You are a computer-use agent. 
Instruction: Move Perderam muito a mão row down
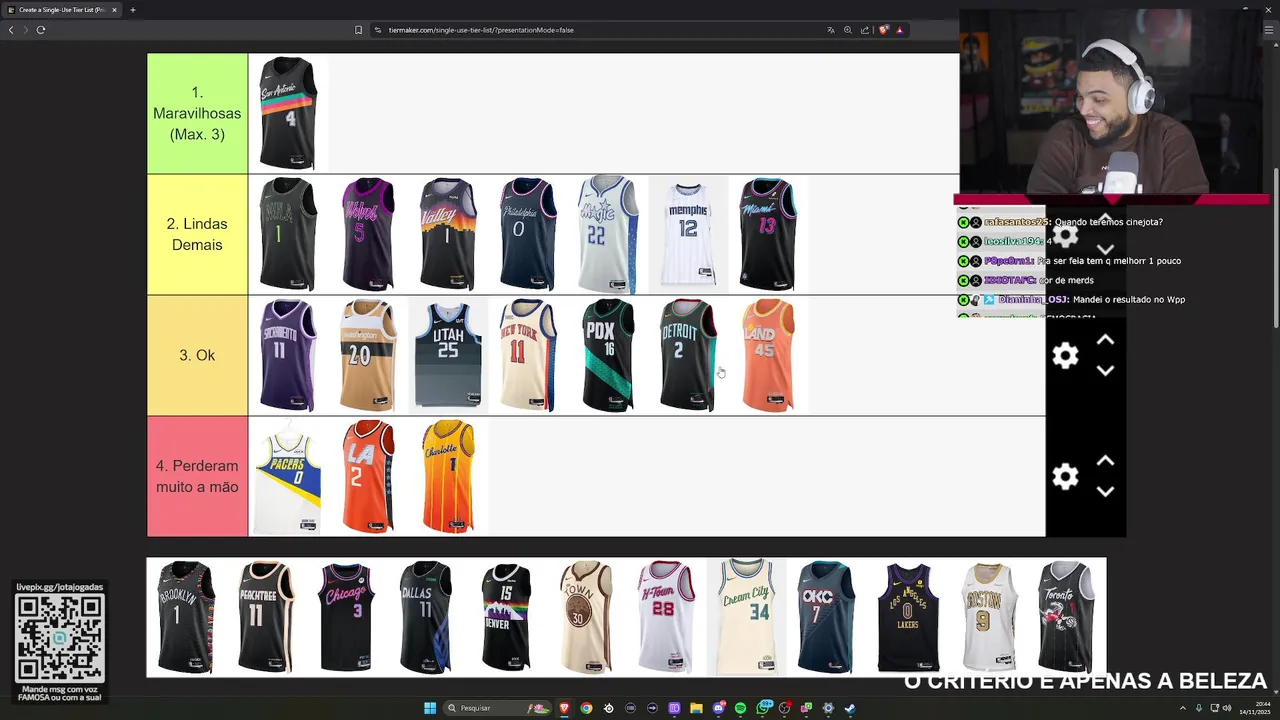[1105, 492]
